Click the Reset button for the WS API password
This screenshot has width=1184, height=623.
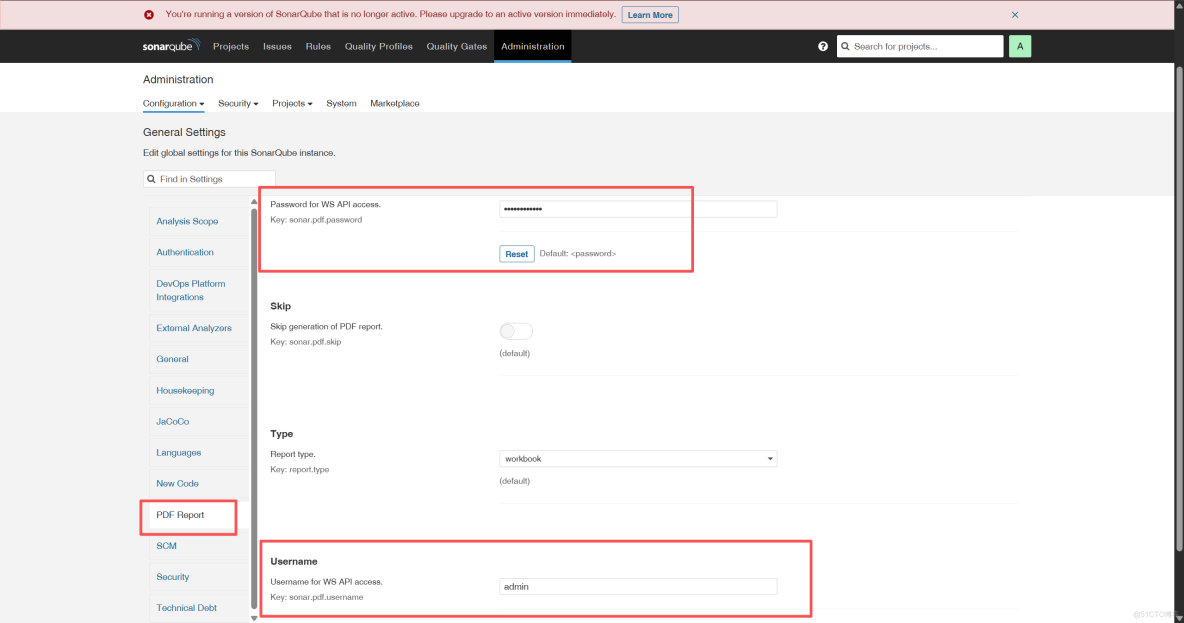[x=516, y=253]
